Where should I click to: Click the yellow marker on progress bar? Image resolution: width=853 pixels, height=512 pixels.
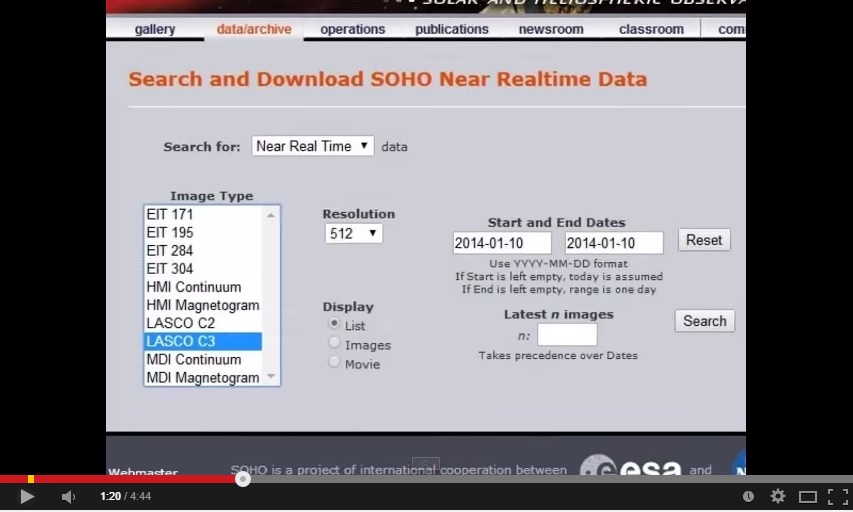point(31,479)
